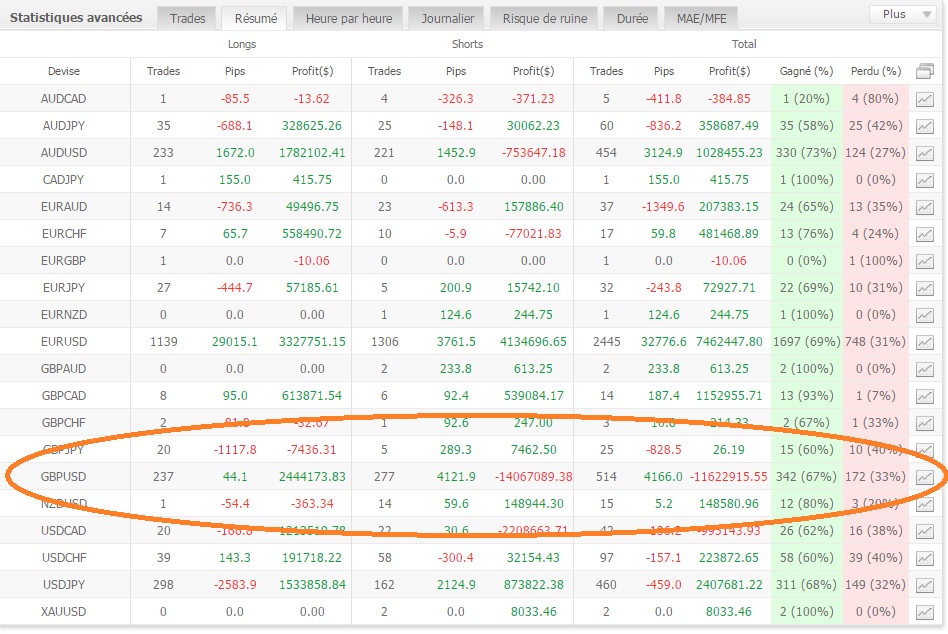Viewport: 948px width, 634px height.
Task: Show the chart icon for GBPCAD row
Action: pyautogui.click(x=925, y=396)
